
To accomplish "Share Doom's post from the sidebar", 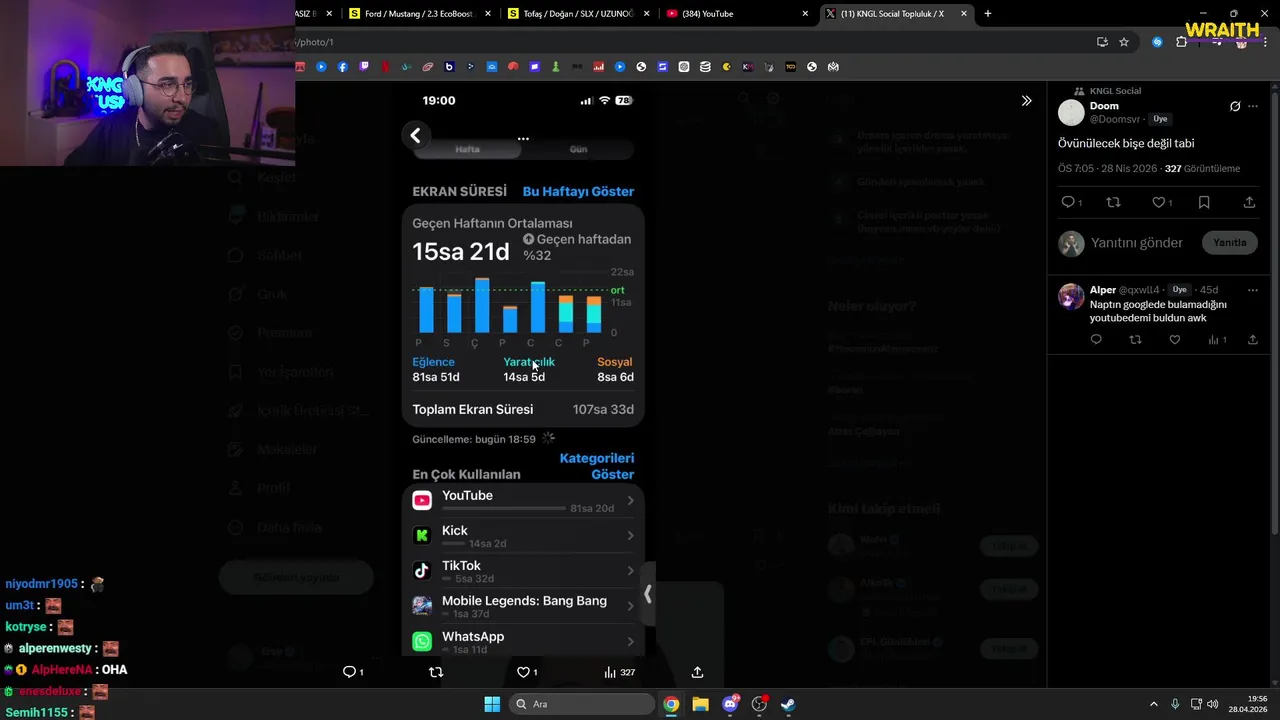I will (x=1249, y=202).
